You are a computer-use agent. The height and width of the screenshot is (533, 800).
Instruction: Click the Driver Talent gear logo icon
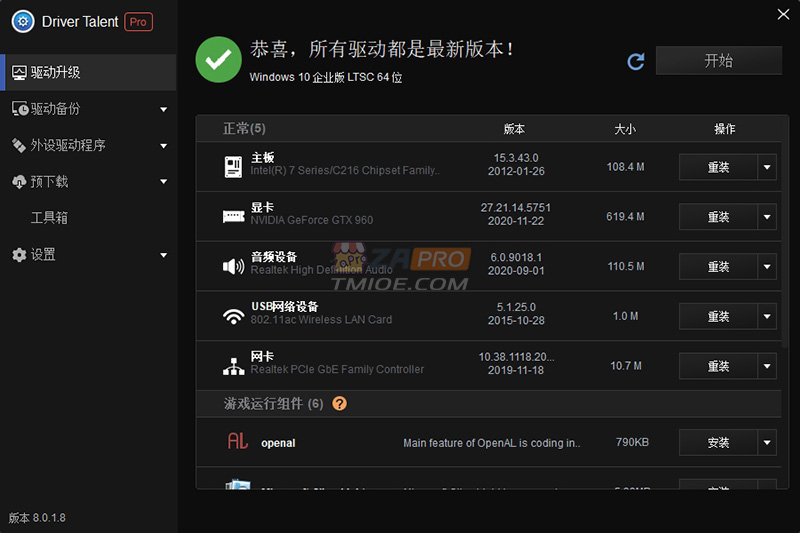click(22, 22)
